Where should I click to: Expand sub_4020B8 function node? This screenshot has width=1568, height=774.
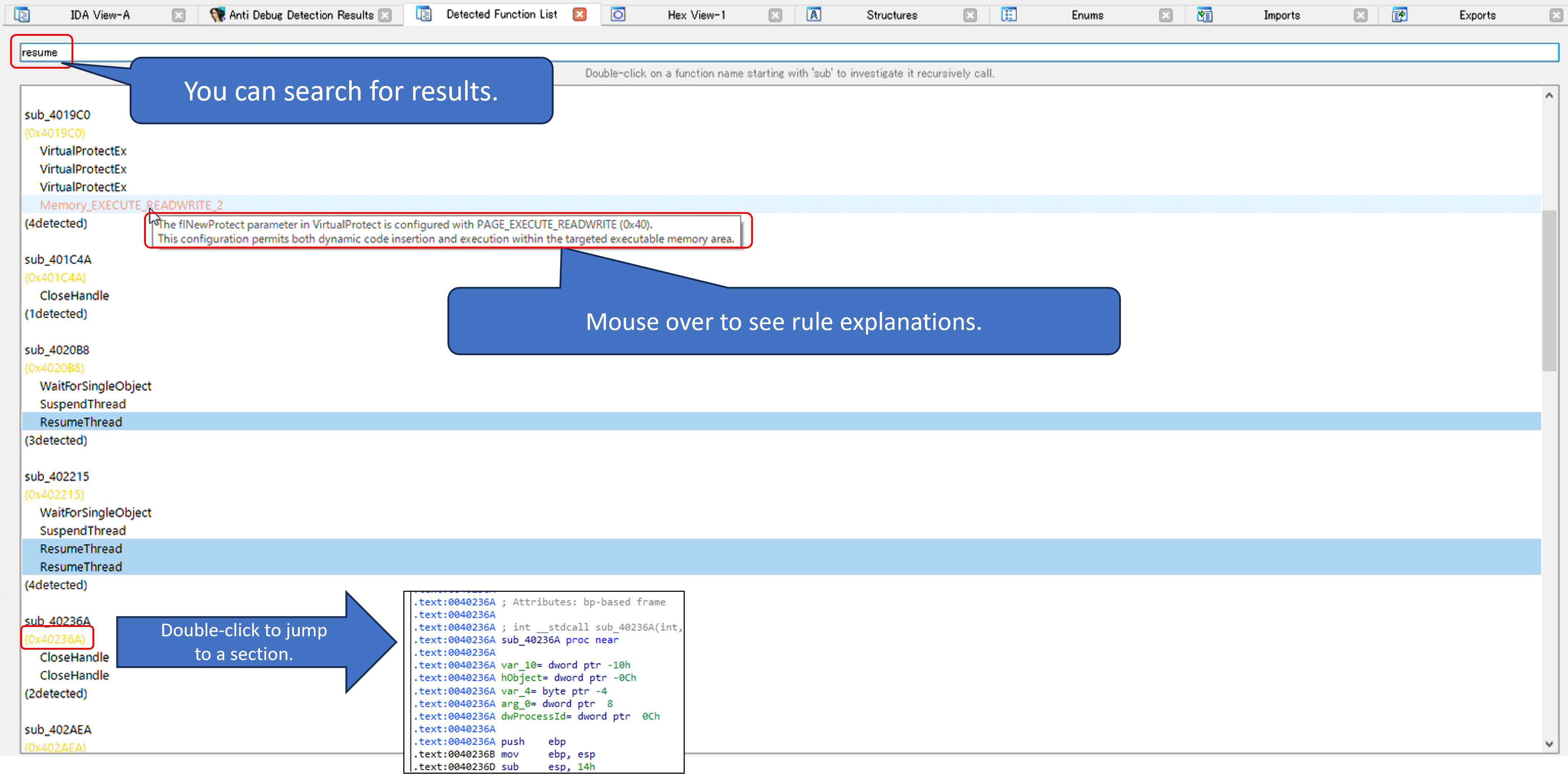(x=54, y=349)
